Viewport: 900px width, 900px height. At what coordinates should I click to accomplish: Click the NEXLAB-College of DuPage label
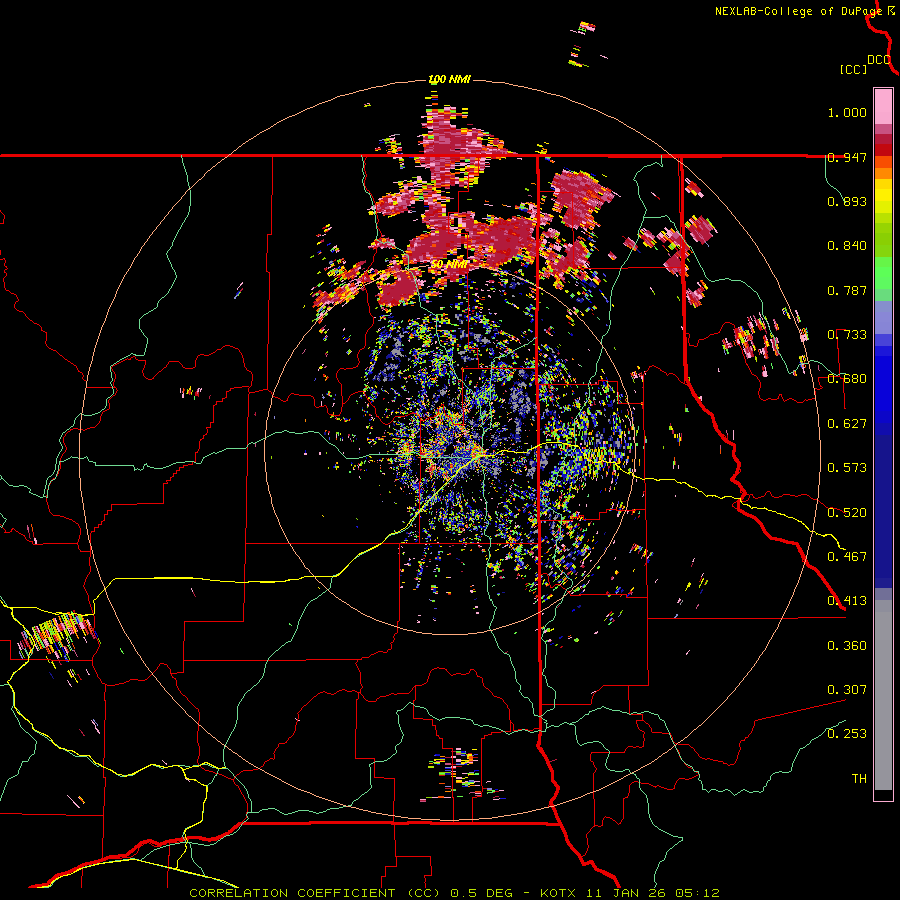coord(798,11)
